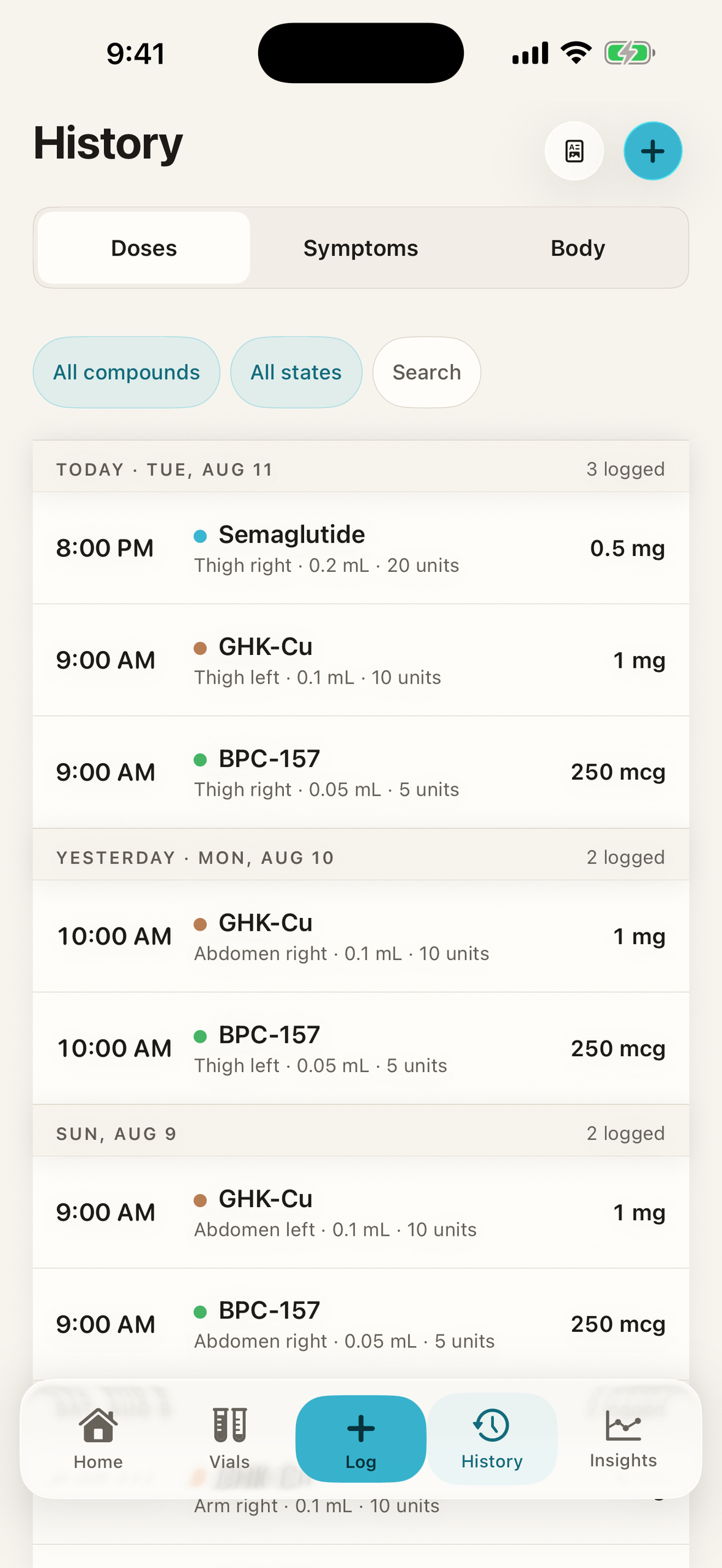
Task: Tap the blue plus add-entry icon
Action: [652, 151]
